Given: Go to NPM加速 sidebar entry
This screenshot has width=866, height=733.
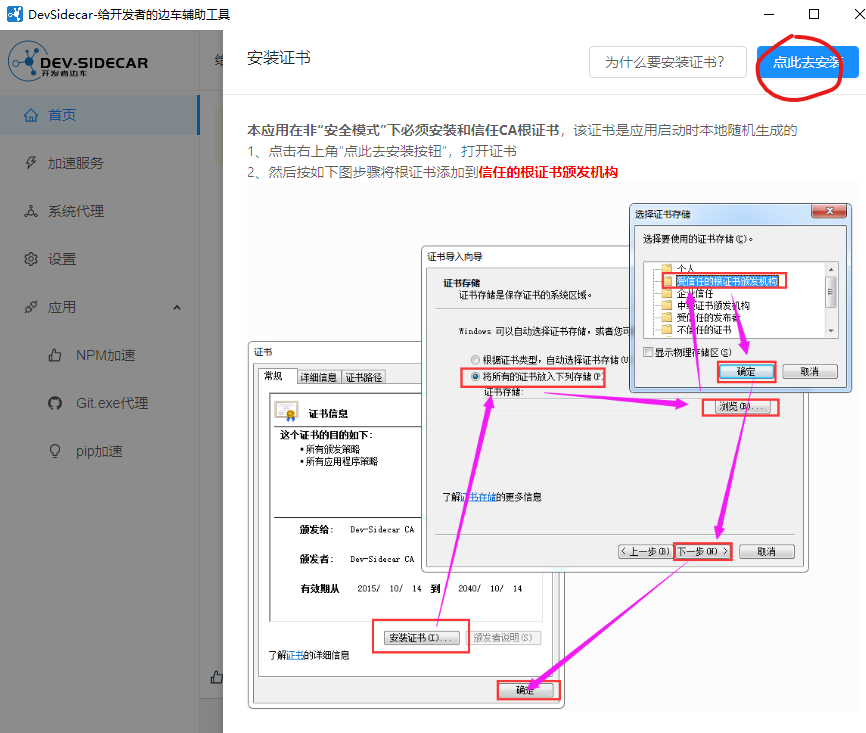Looking at the screenshot, I should 105,355.
